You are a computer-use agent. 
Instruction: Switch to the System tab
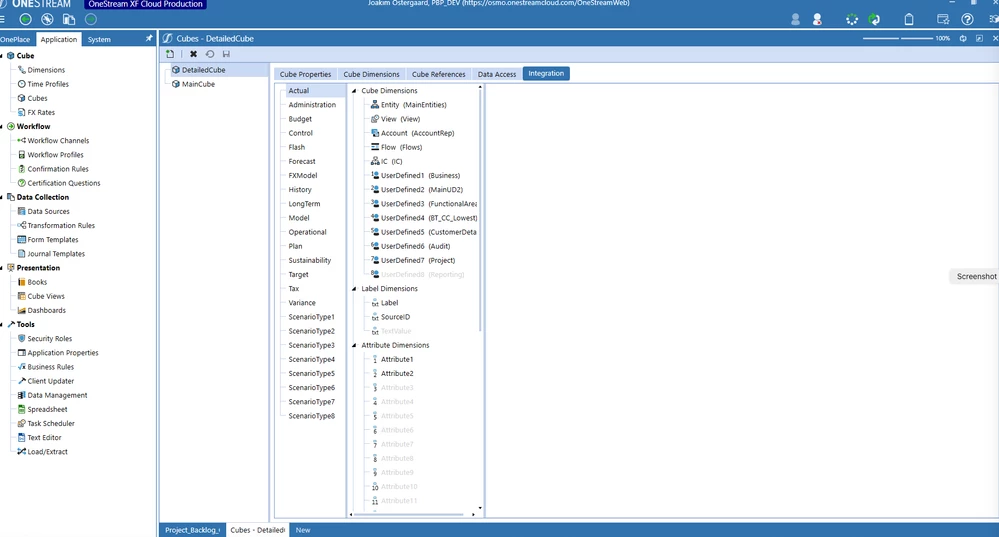[99, 39]
